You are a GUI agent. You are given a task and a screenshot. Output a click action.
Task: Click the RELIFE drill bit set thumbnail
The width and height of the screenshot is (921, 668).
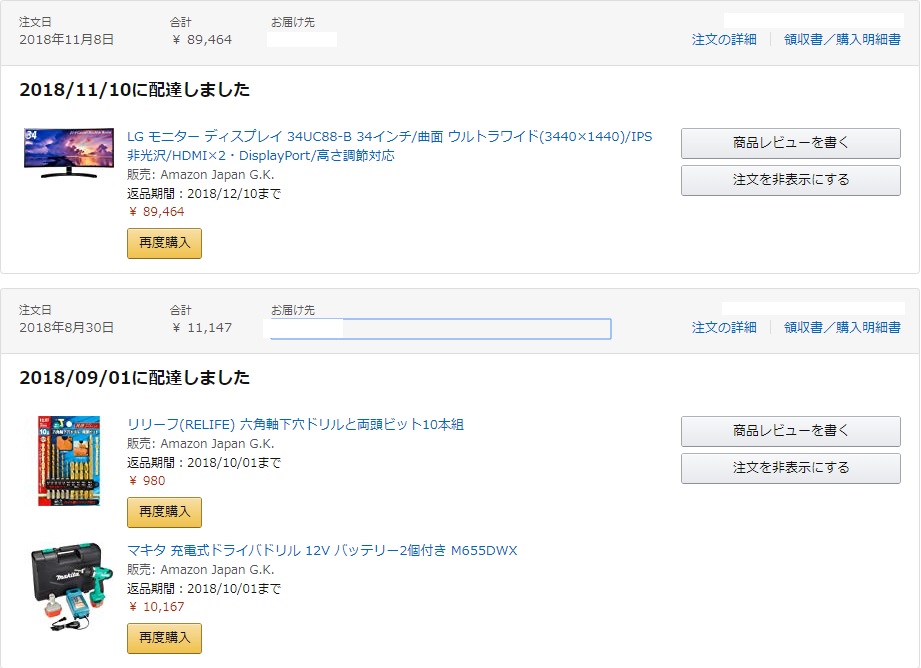(x=69, y=461)
